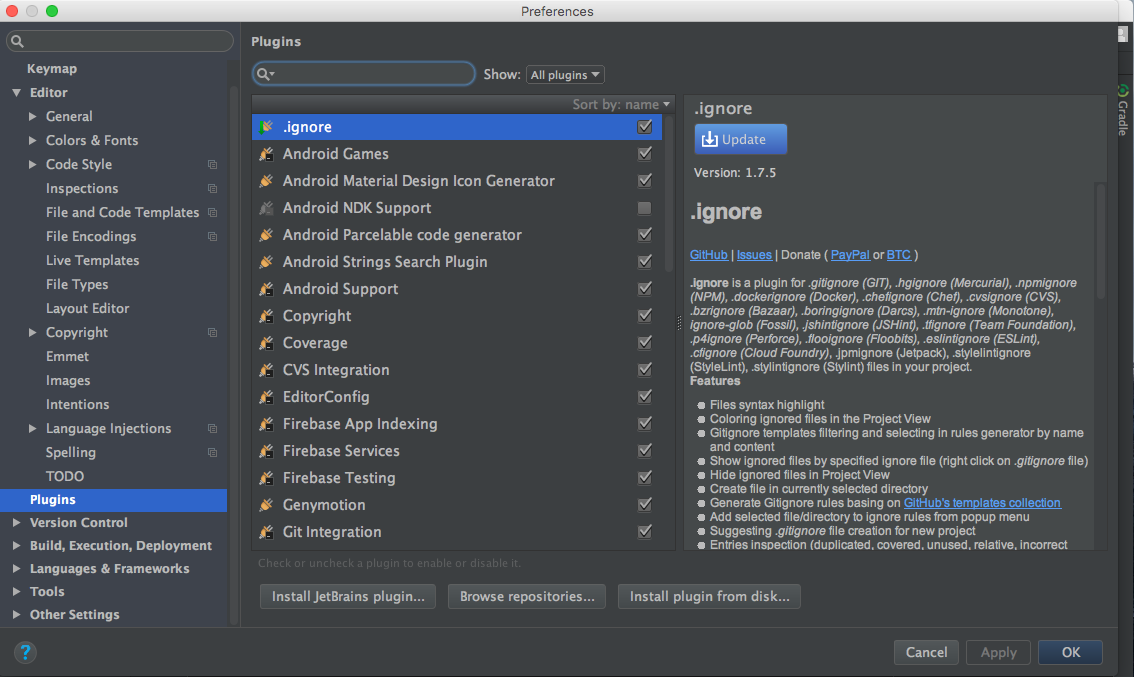Click the Genymotion plugin icon

pyautogui.click(x=266, y=505)
